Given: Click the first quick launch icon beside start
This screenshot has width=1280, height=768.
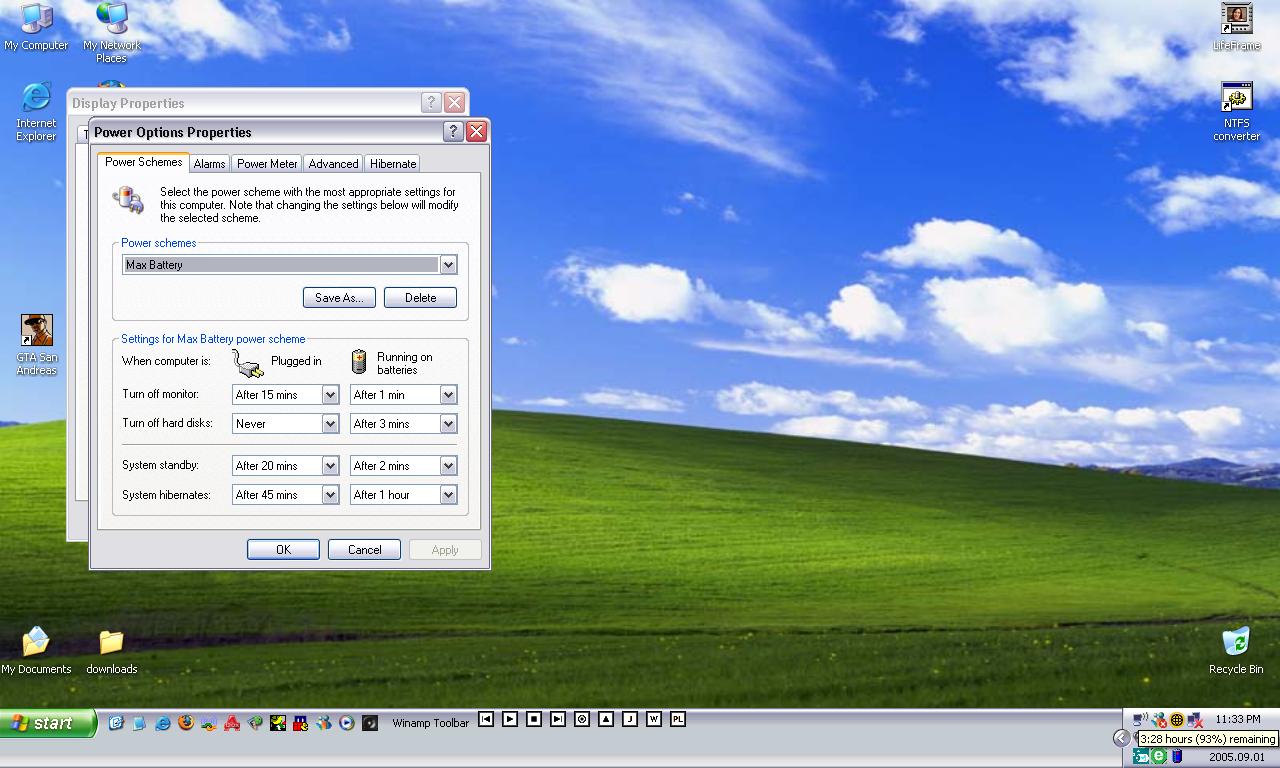Looking at the screenshot, I should [x=116, y=722].
